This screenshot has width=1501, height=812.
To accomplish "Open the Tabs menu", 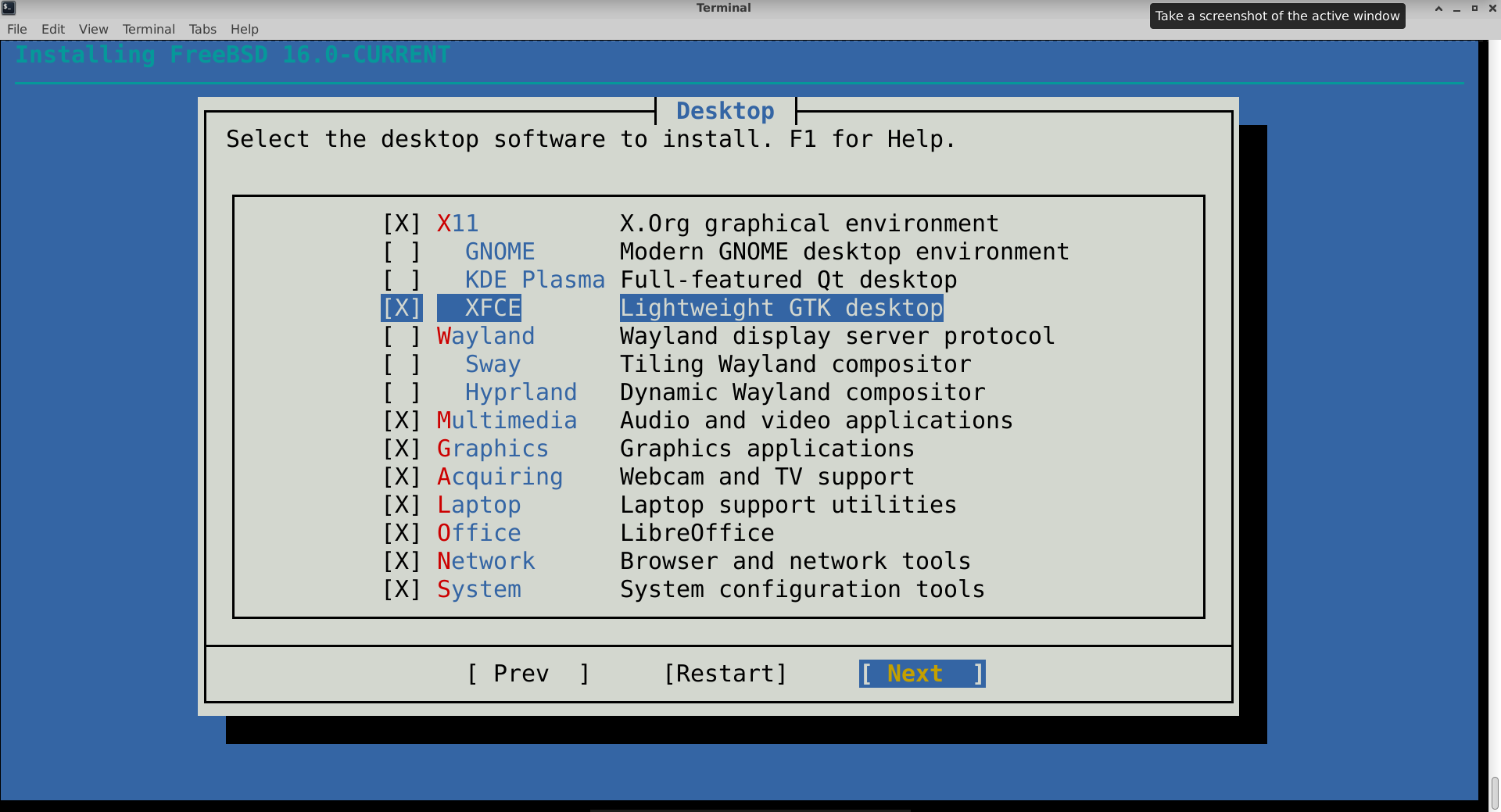I will click(x=202, y=29).
